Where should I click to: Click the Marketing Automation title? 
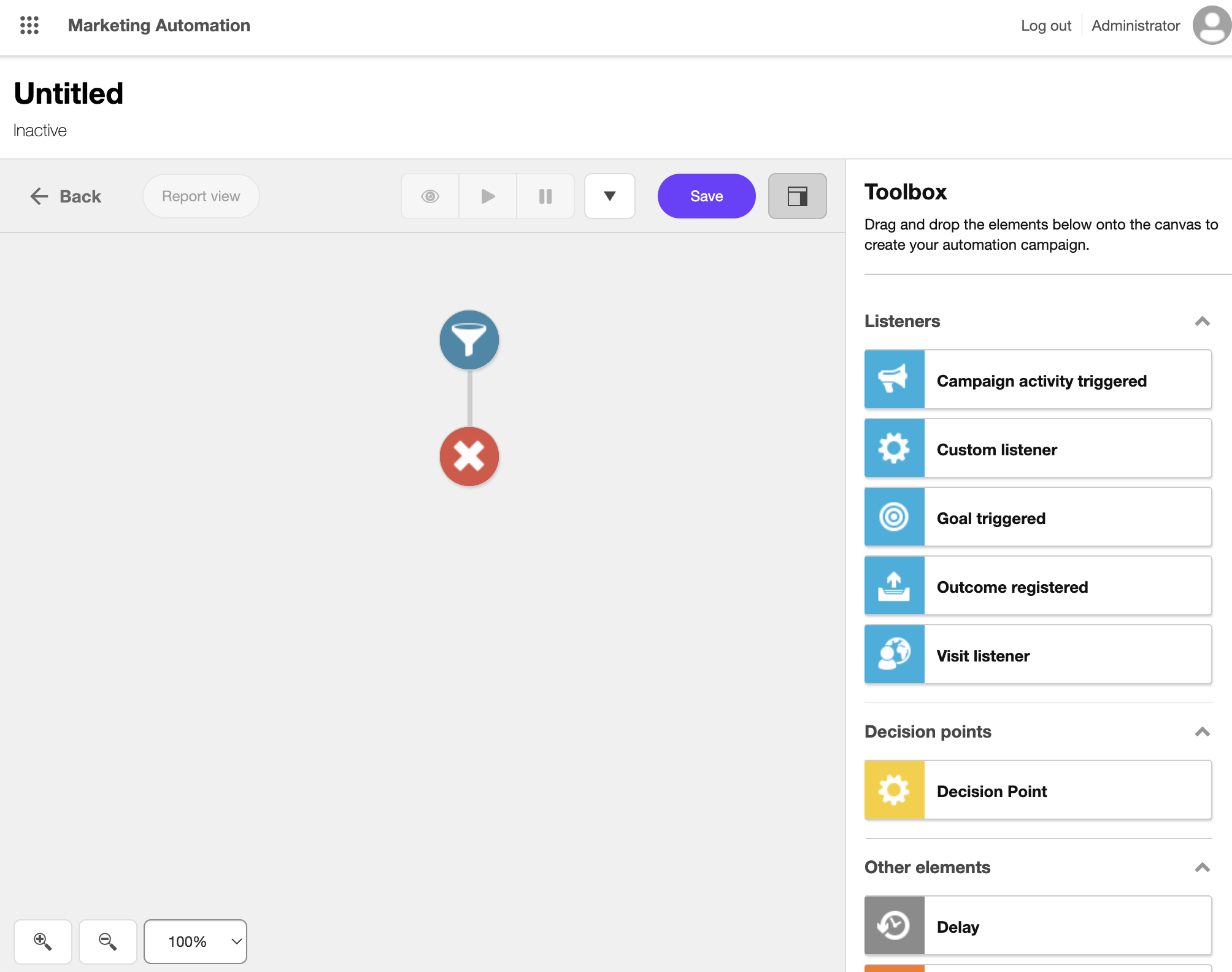tap(159, 25)
